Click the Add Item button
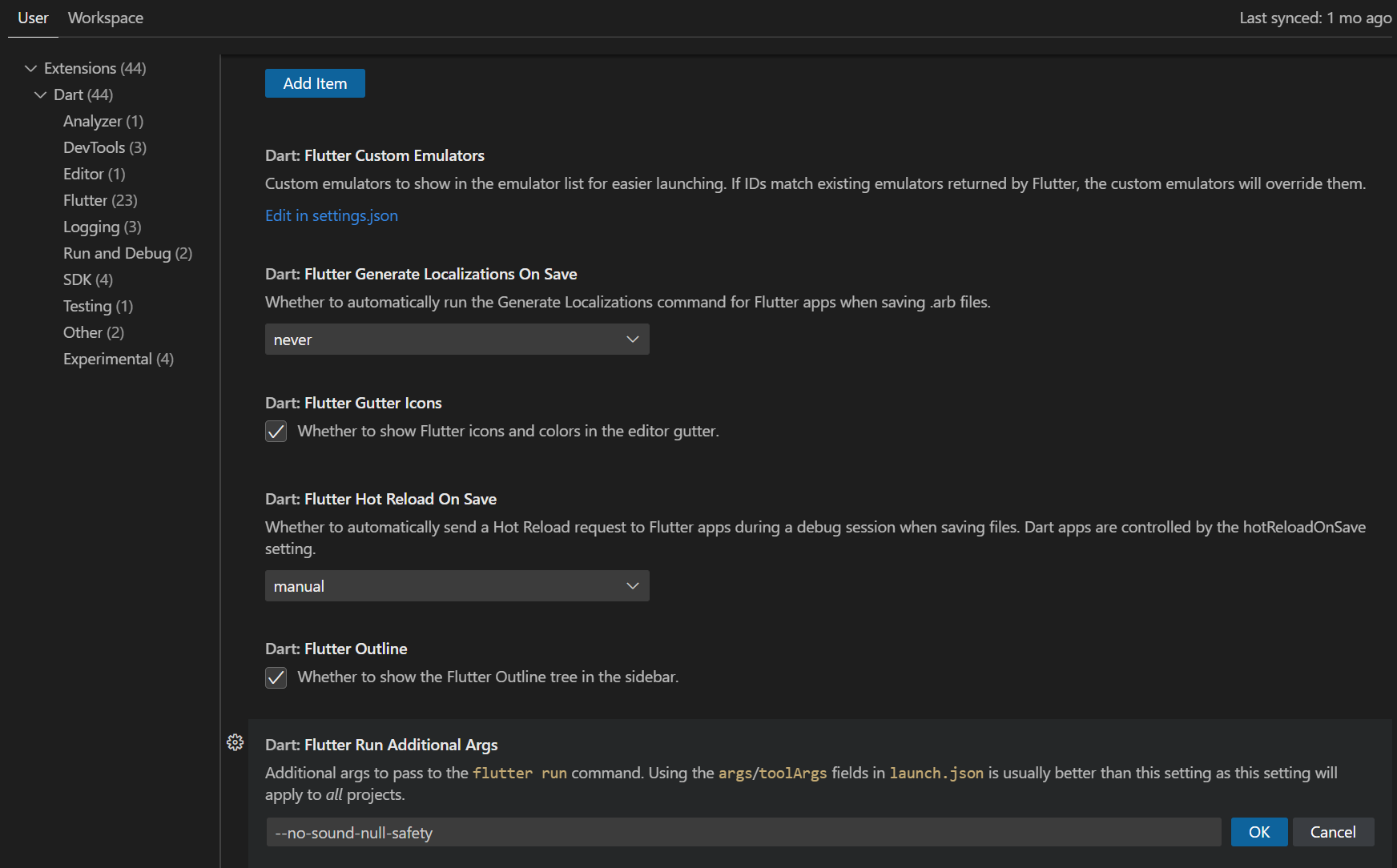Viewport: 1397px width, 868px height. click(315, 83)
